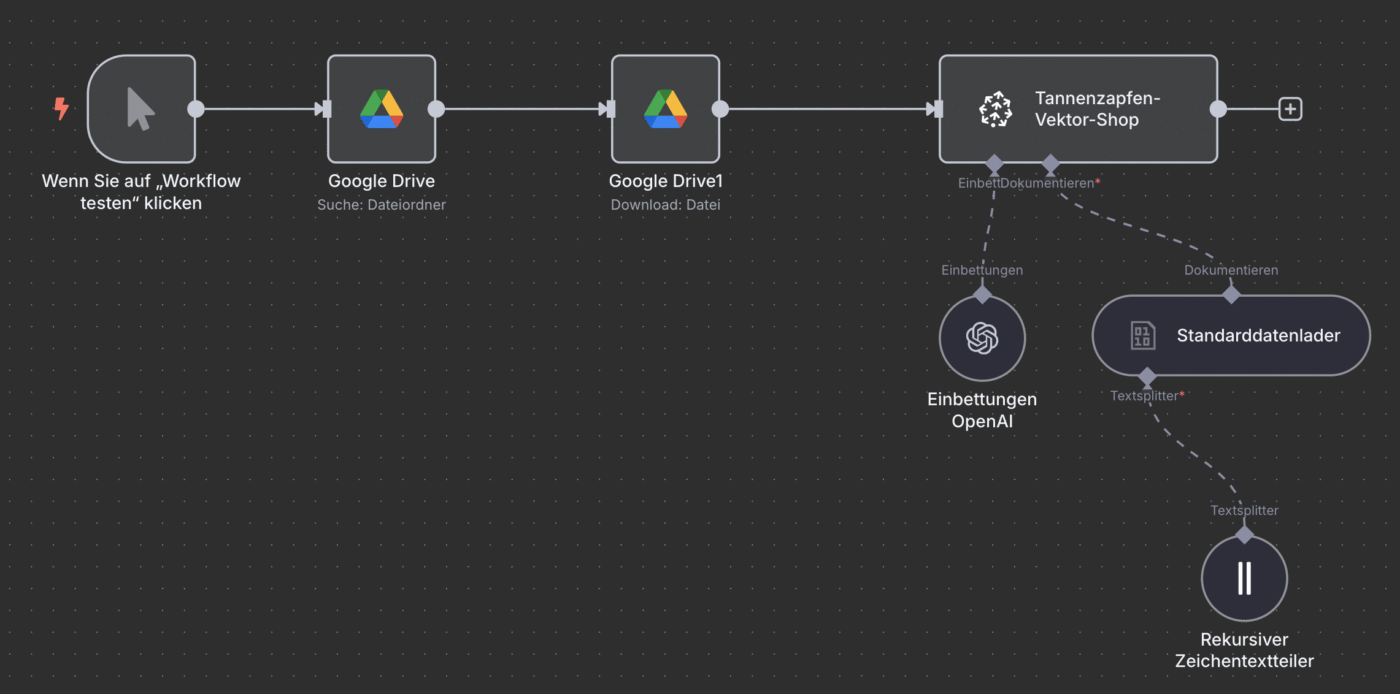Click the Tannenzapfen vector store icon
Screen dimensions: 1400x694
(x=995, y=109)
